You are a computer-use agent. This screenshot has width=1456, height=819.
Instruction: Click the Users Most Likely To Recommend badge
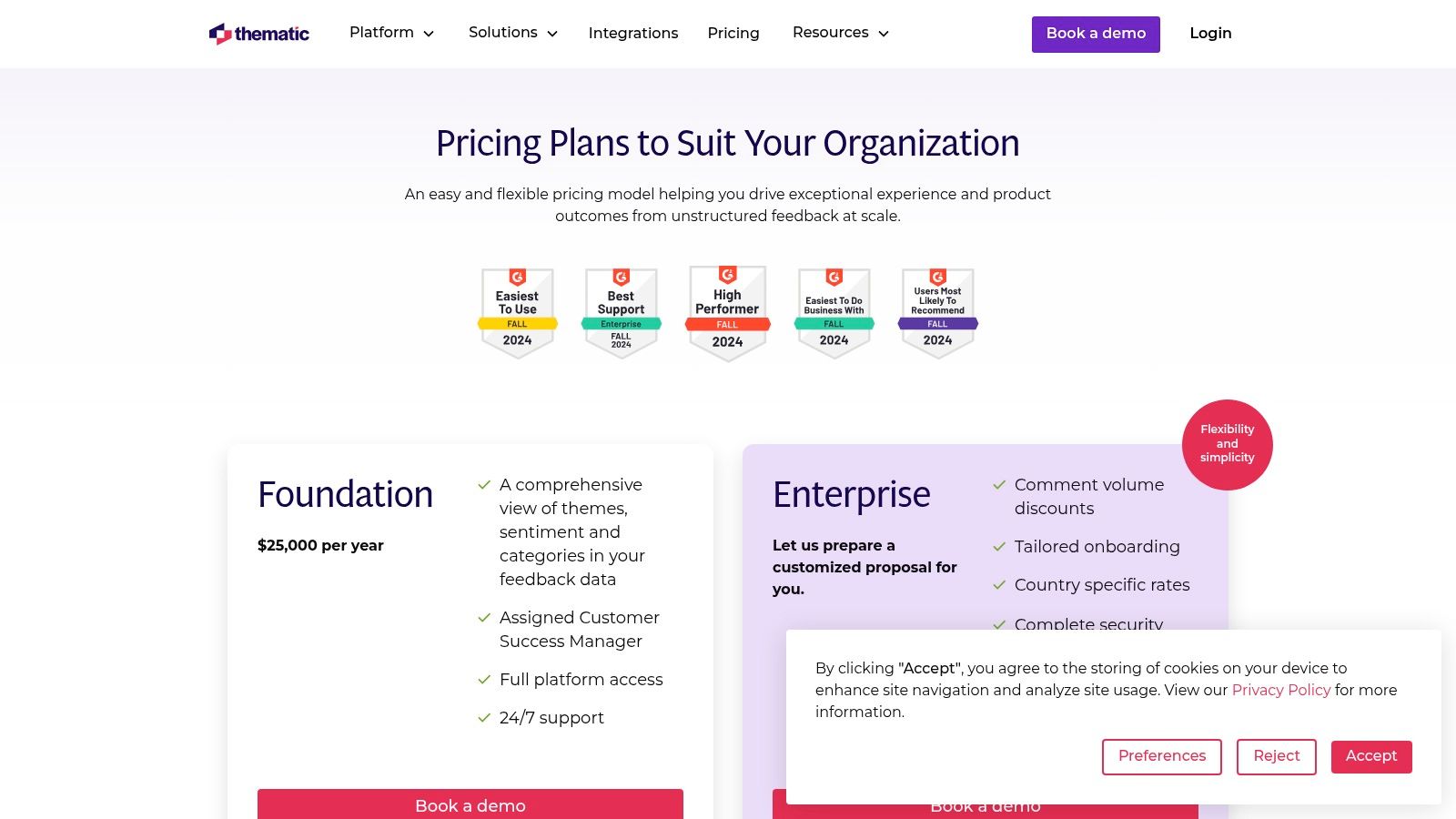point(937,313)
